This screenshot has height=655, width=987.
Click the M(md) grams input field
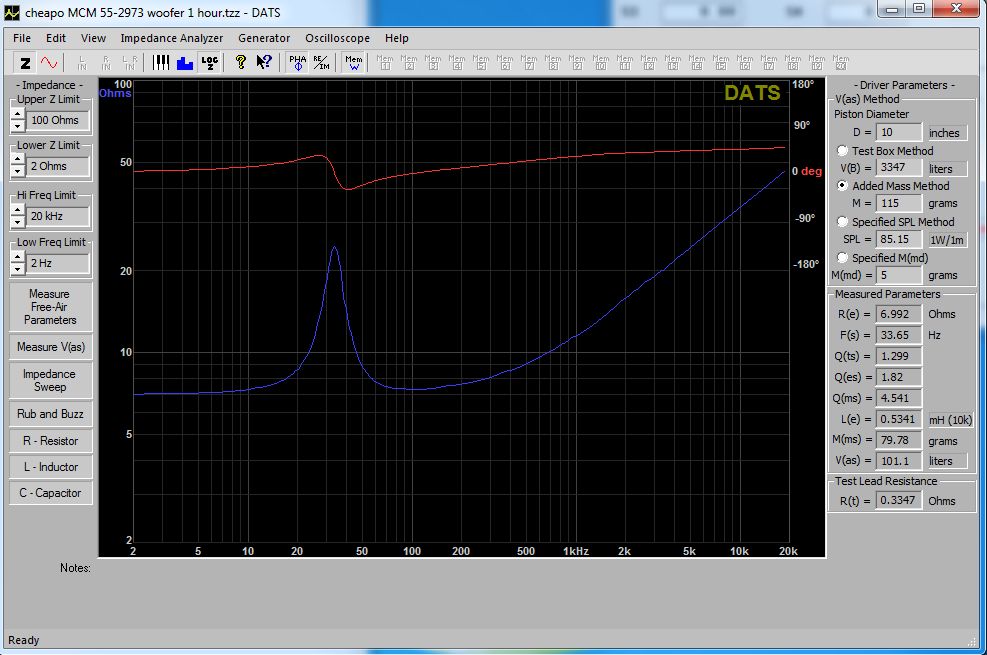click(x=899, y=275)
